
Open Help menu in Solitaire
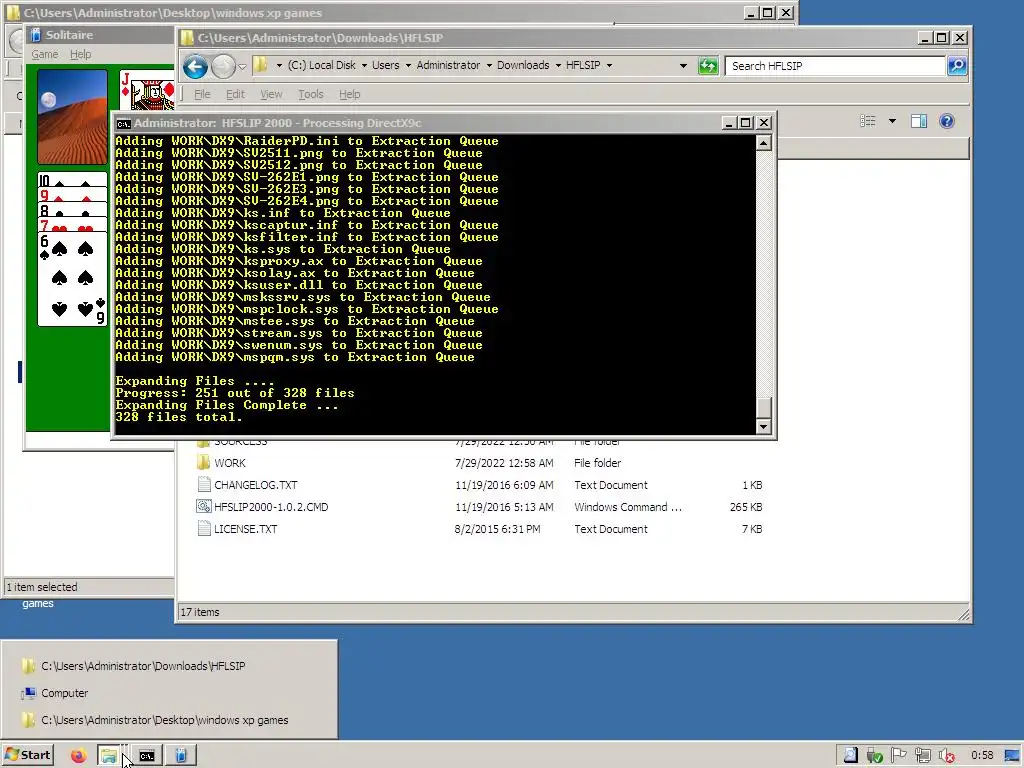80,54
